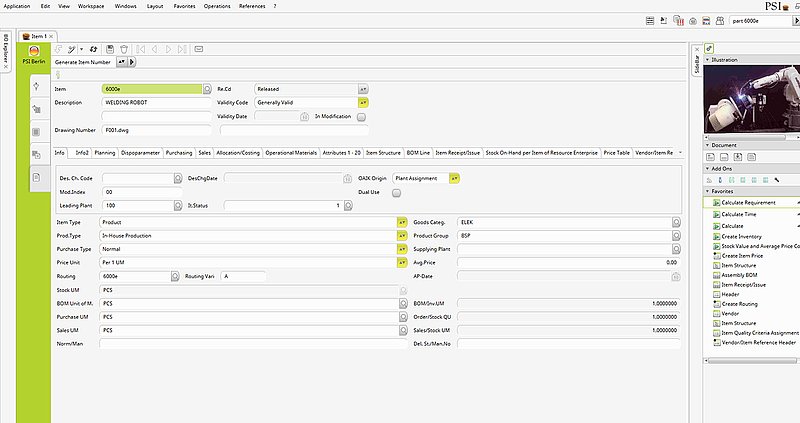This screenshot has width=800, height=423.
Task: Open Item Quality Criteria Assignment favorite
Action: tap(759, 333)
